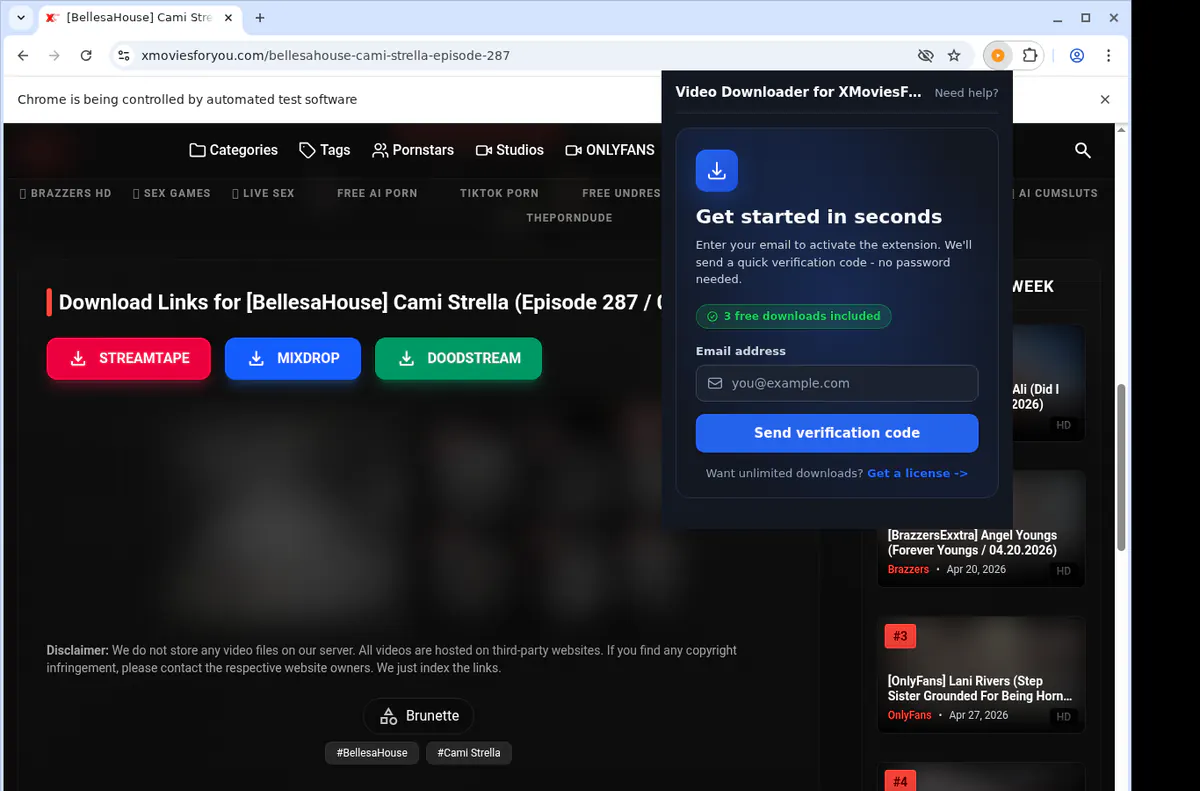Click the eye-slash tracking protection icon
Viewport: 1200px width, 791px height.
[x=925, y=56]
